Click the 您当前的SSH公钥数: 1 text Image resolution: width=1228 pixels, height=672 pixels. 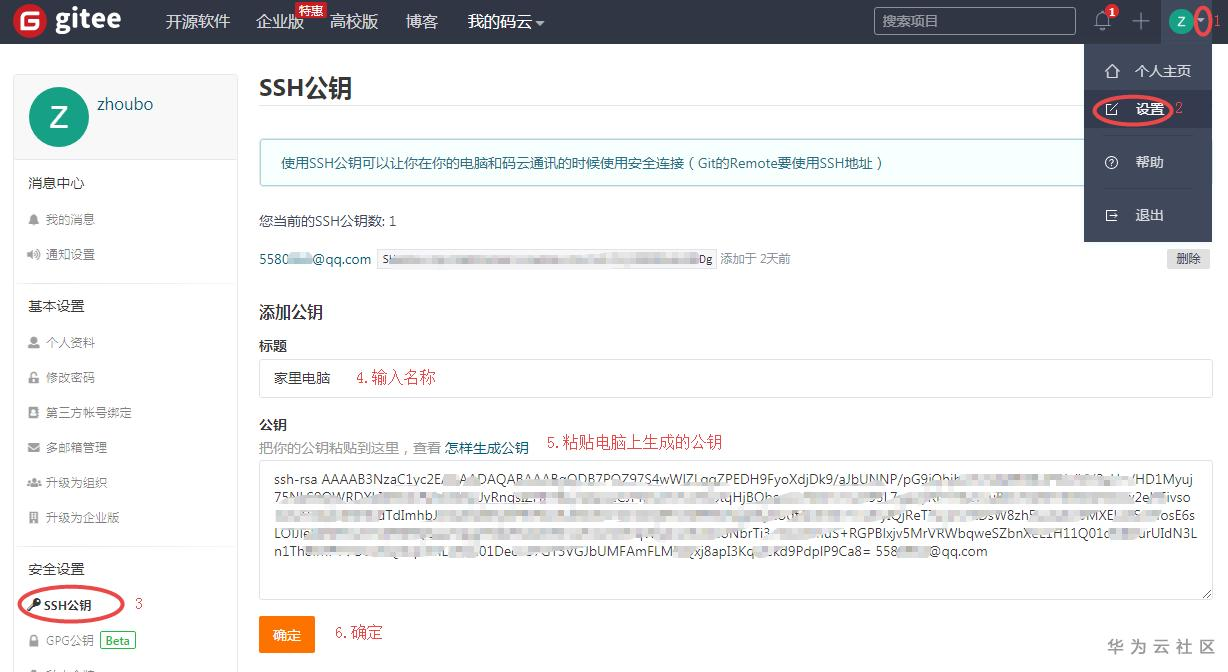pos(328,221)
